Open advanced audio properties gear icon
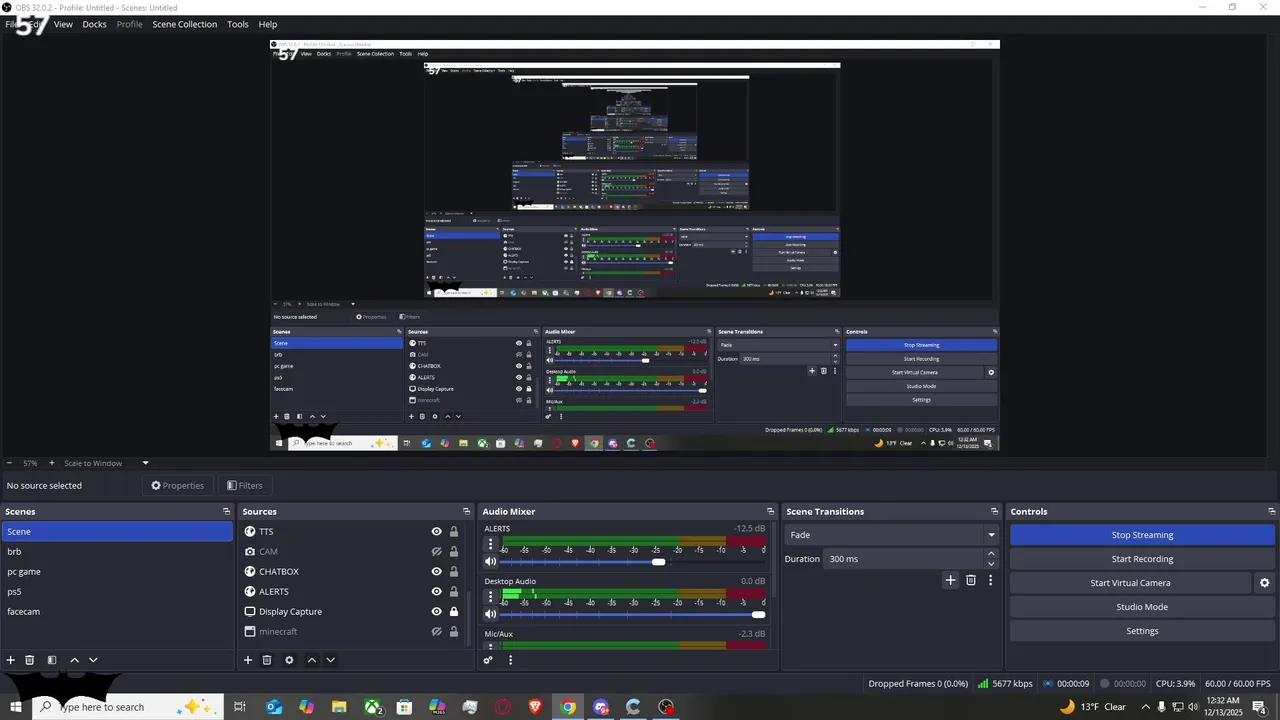Image resolution: width=1280 pixels, height=720 pixels. pyautogui.click(x=488, y=660)
